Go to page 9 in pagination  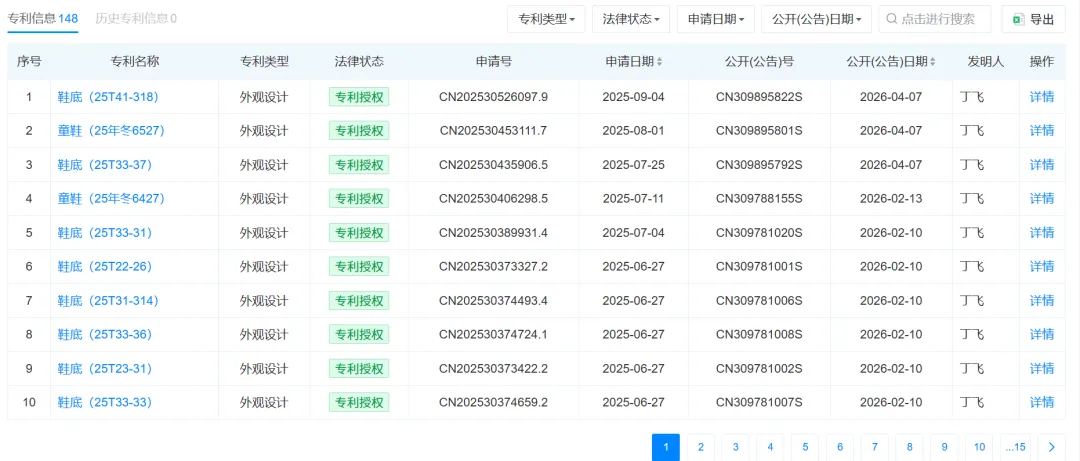pos(944,447)
